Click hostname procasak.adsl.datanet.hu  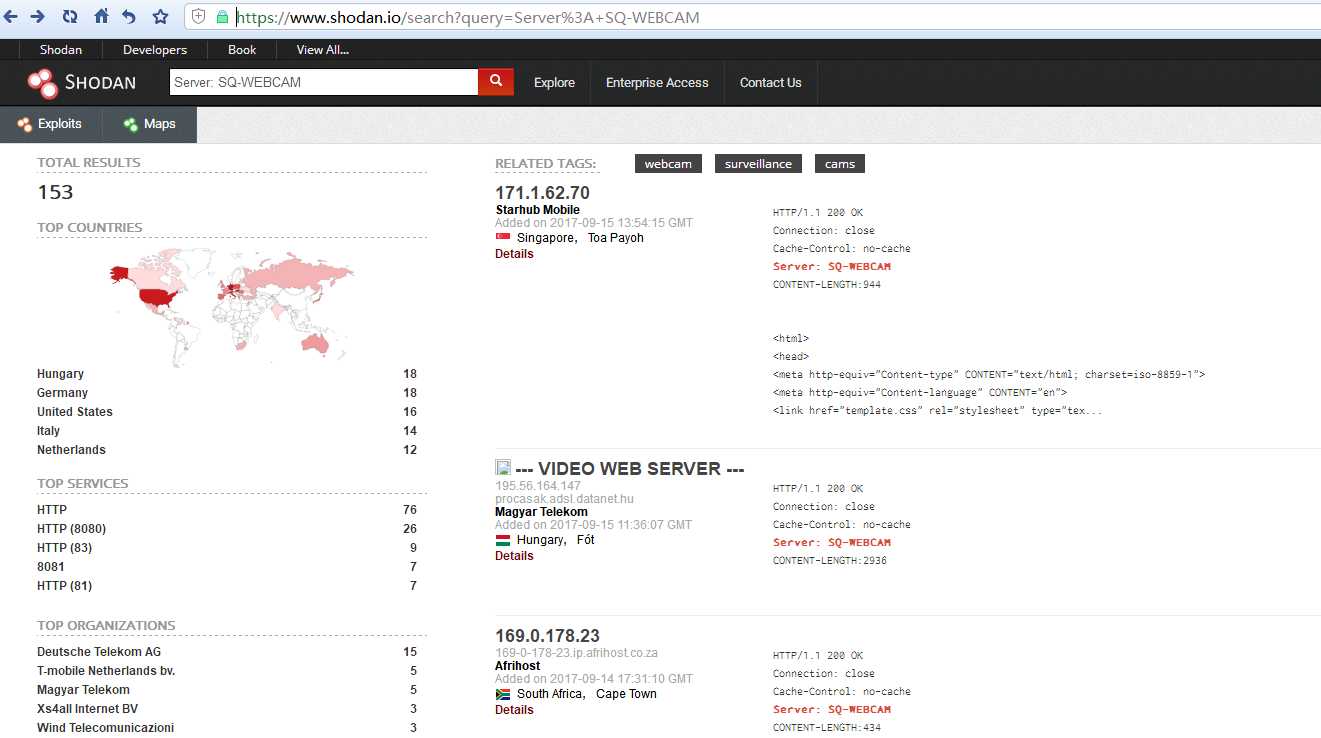(x=564, y=499)
